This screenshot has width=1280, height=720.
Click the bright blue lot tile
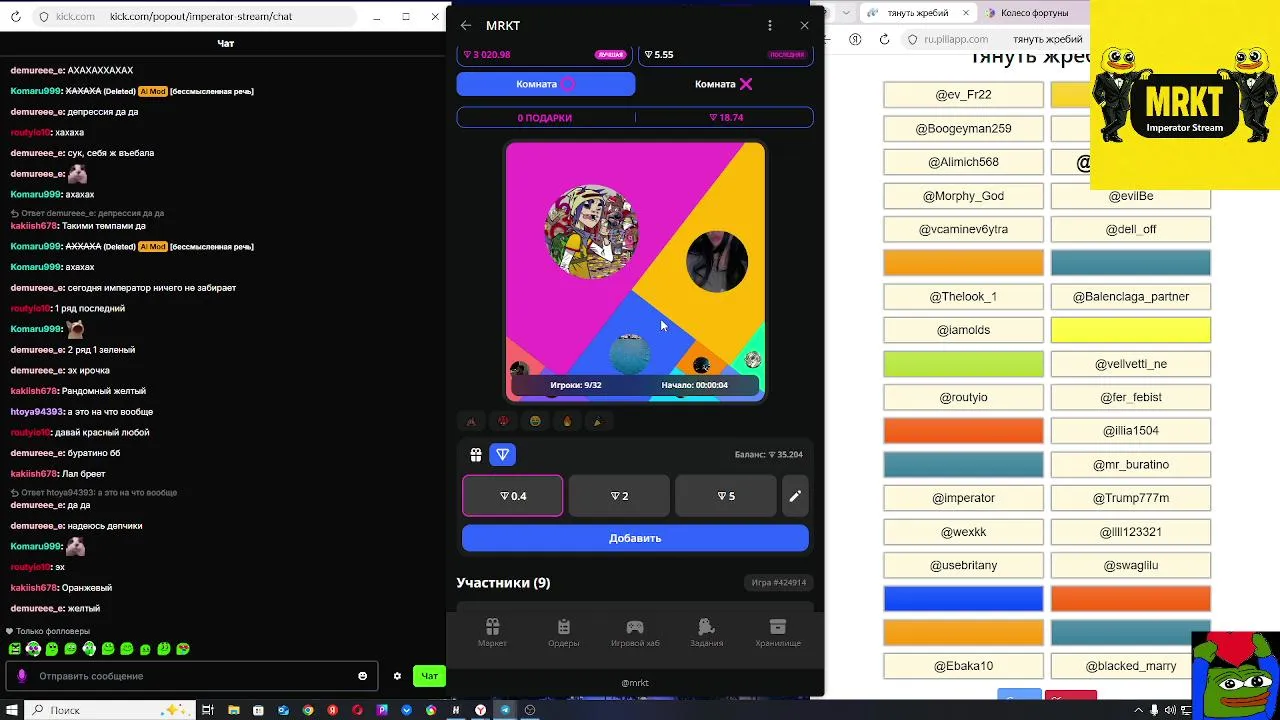pos(963,599)
